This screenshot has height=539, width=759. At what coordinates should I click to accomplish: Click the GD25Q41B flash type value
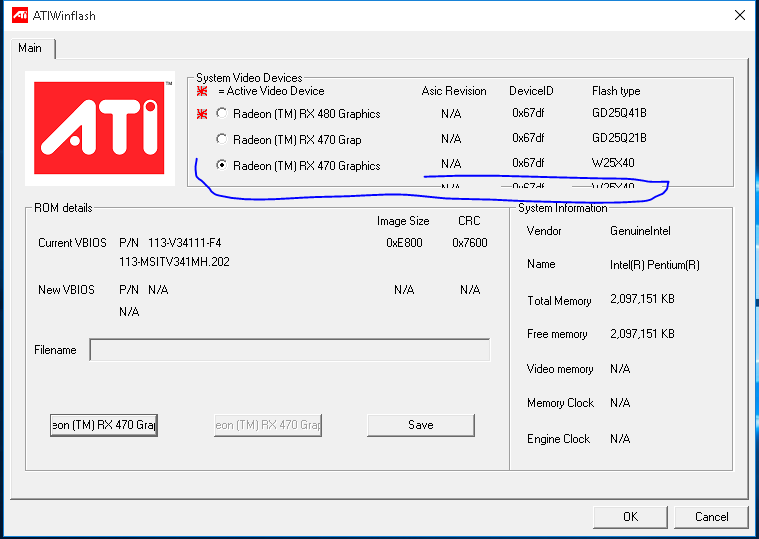619,114
